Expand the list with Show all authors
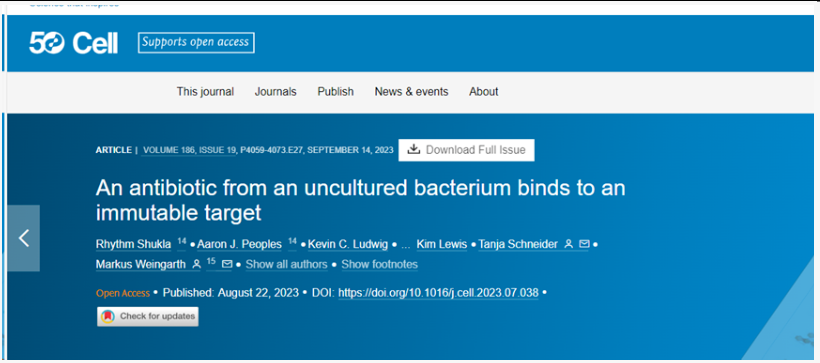The height and width of the screenshot is (363, 820). coord(287,265)
